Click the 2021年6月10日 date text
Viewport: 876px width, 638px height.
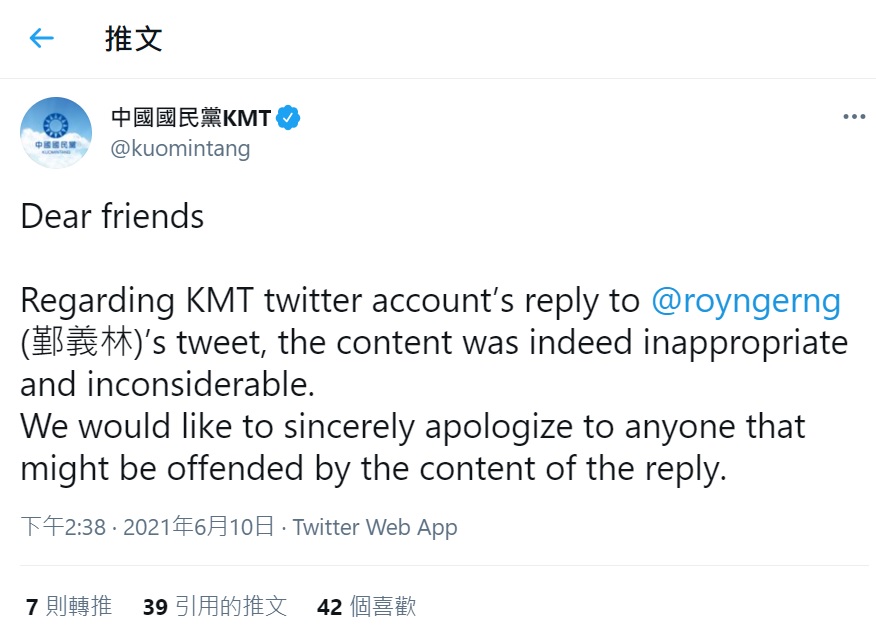199,527
